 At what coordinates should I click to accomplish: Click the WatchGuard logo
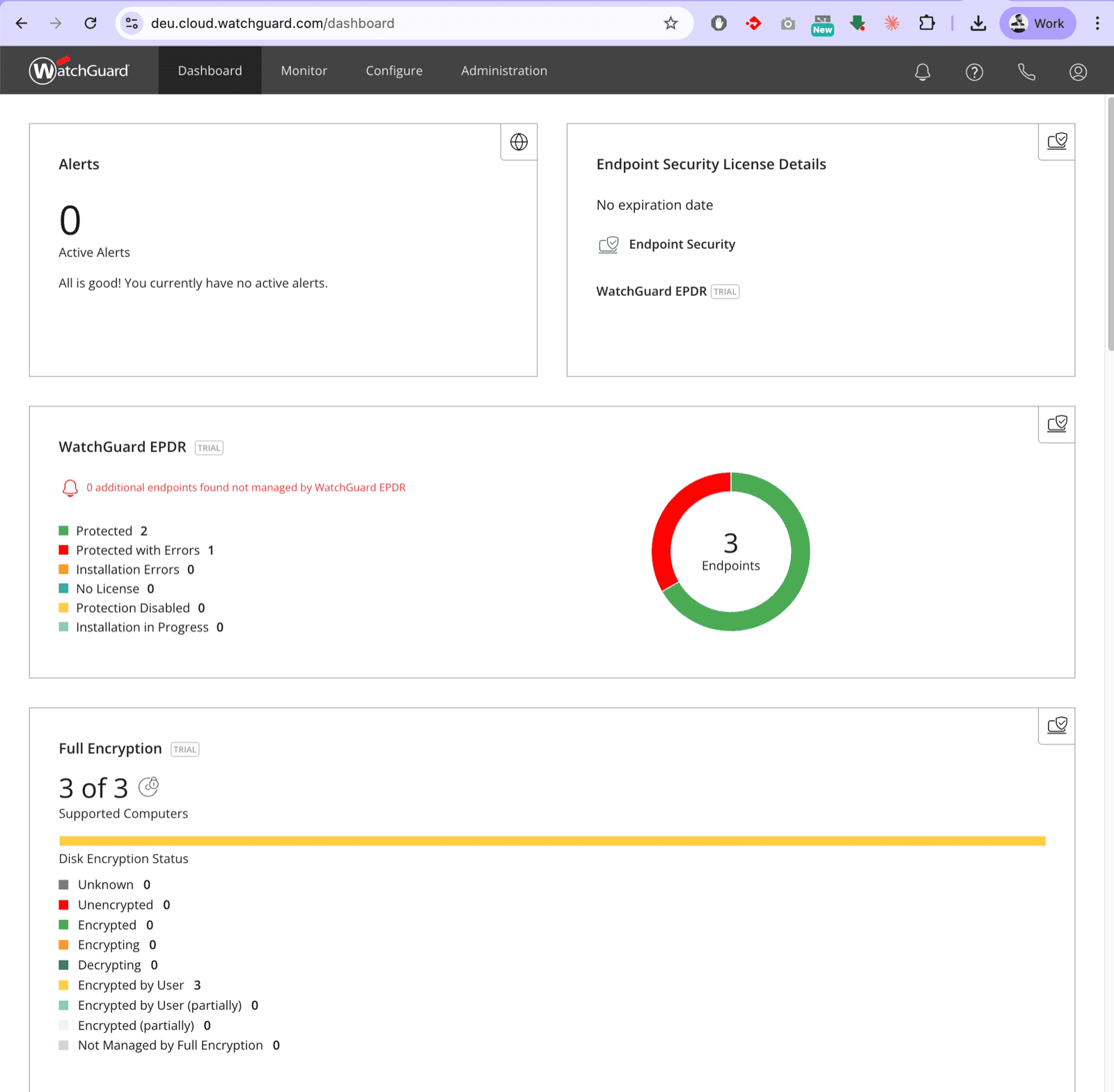click(79, 70)
